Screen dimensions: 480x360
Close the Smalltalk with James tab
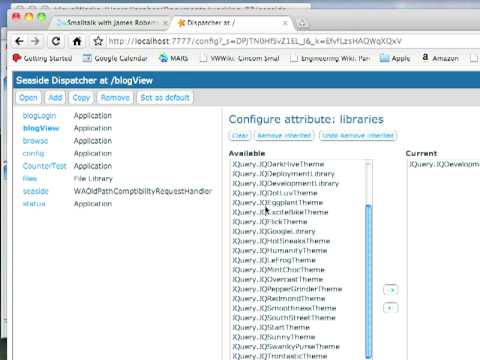(x=165, y=23)
